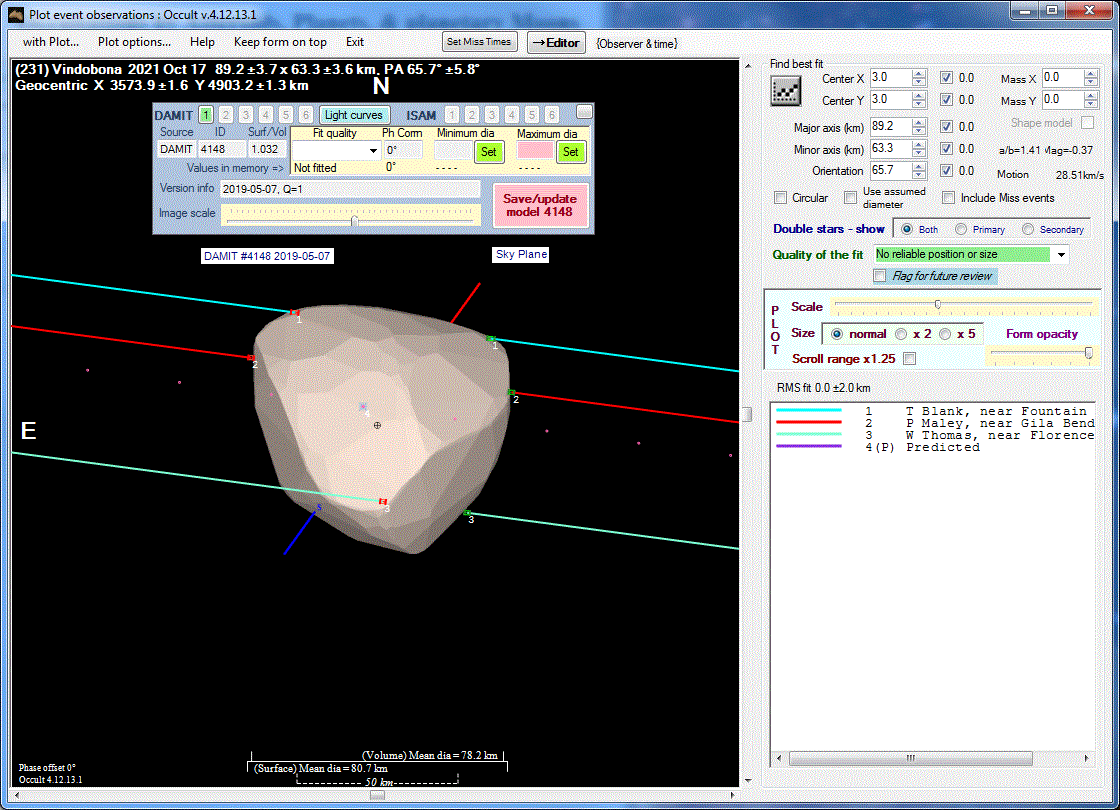
Task: Open the Plot options menu
Action: 134,42
